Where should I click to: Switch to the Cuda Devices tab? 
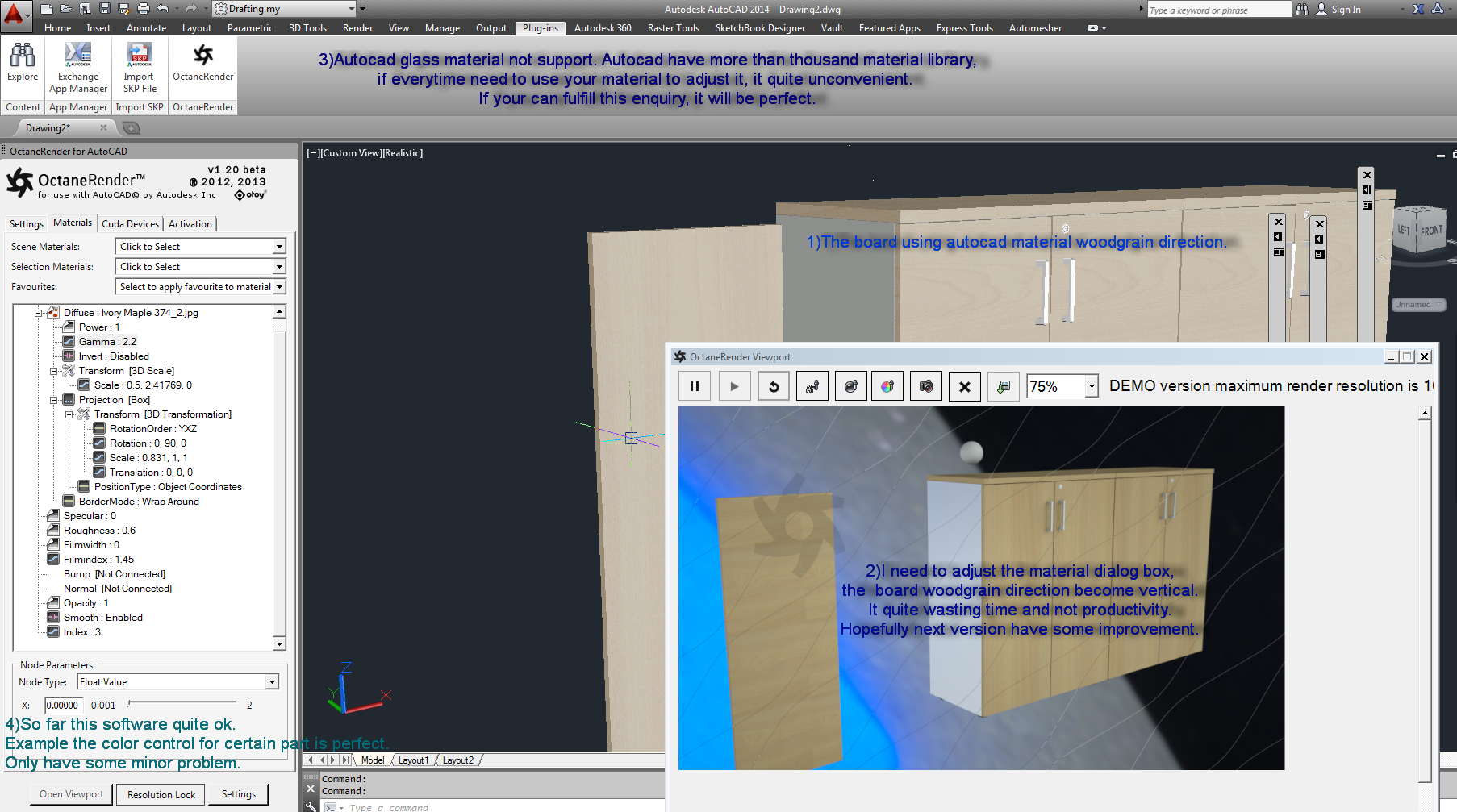pyautogui.click(x=130, y=224)
